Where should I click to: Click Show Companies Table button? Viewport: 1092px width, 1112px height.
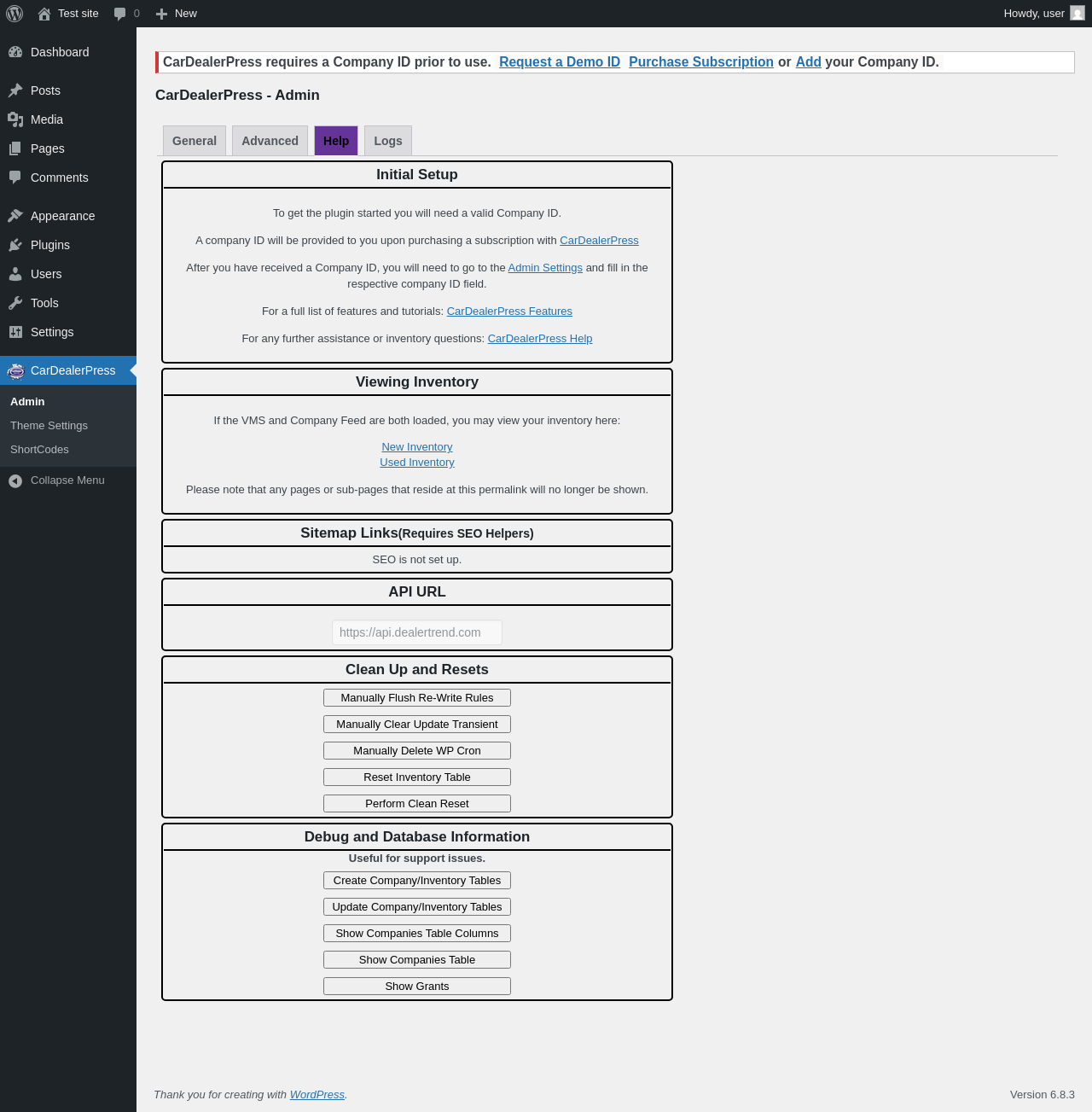coord(417,960)
